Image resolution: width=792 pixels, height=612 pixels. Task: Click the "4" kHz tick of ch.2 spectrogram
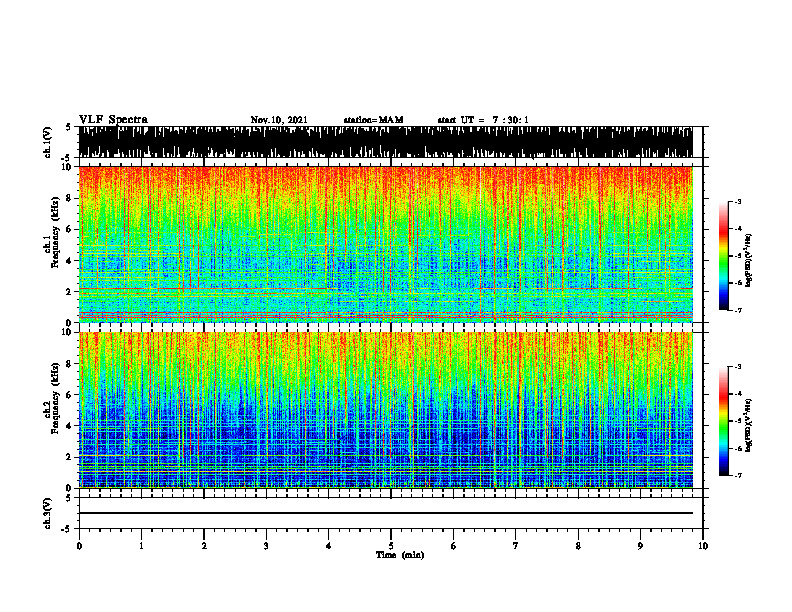pyautogui.click(x=69, y=426)
